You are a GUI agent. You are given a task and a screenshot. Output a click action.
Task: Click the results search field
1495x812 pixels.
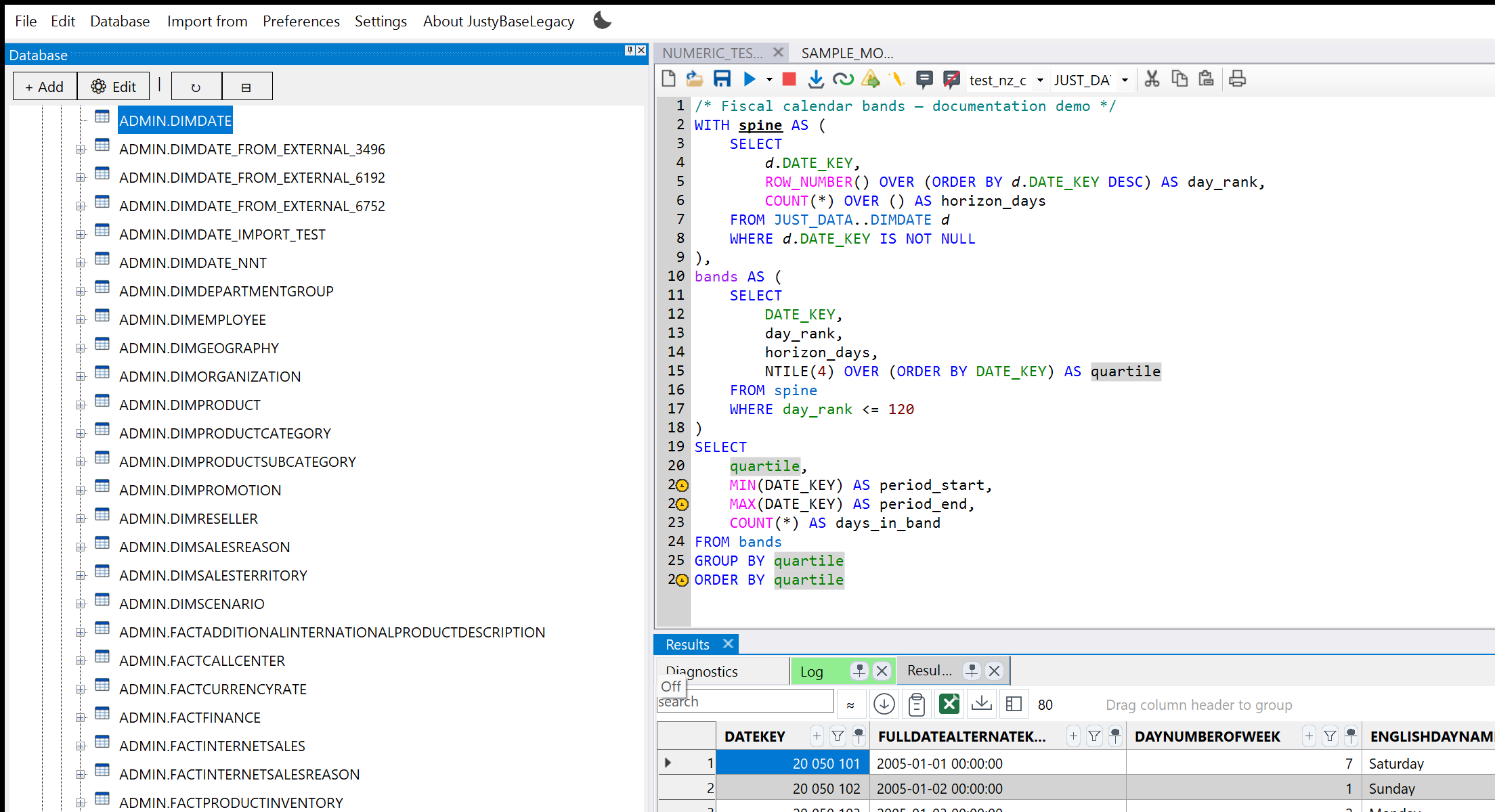point(745,702)
